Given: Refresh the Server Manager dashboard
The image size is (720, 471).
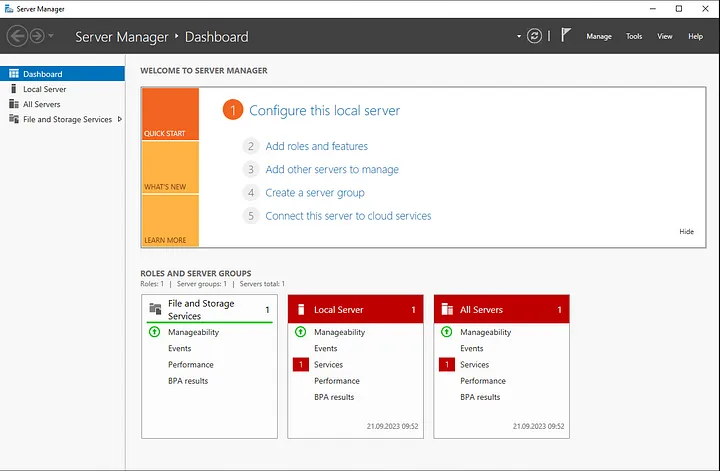Looking at the screenshot, I should tap(535, 36).
